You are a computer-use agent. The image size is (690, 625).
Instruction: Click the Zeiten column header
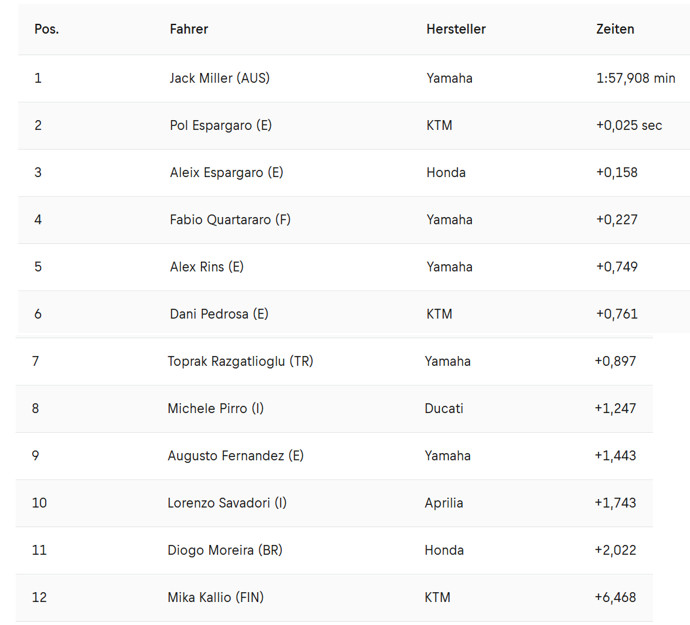point(615,30)
